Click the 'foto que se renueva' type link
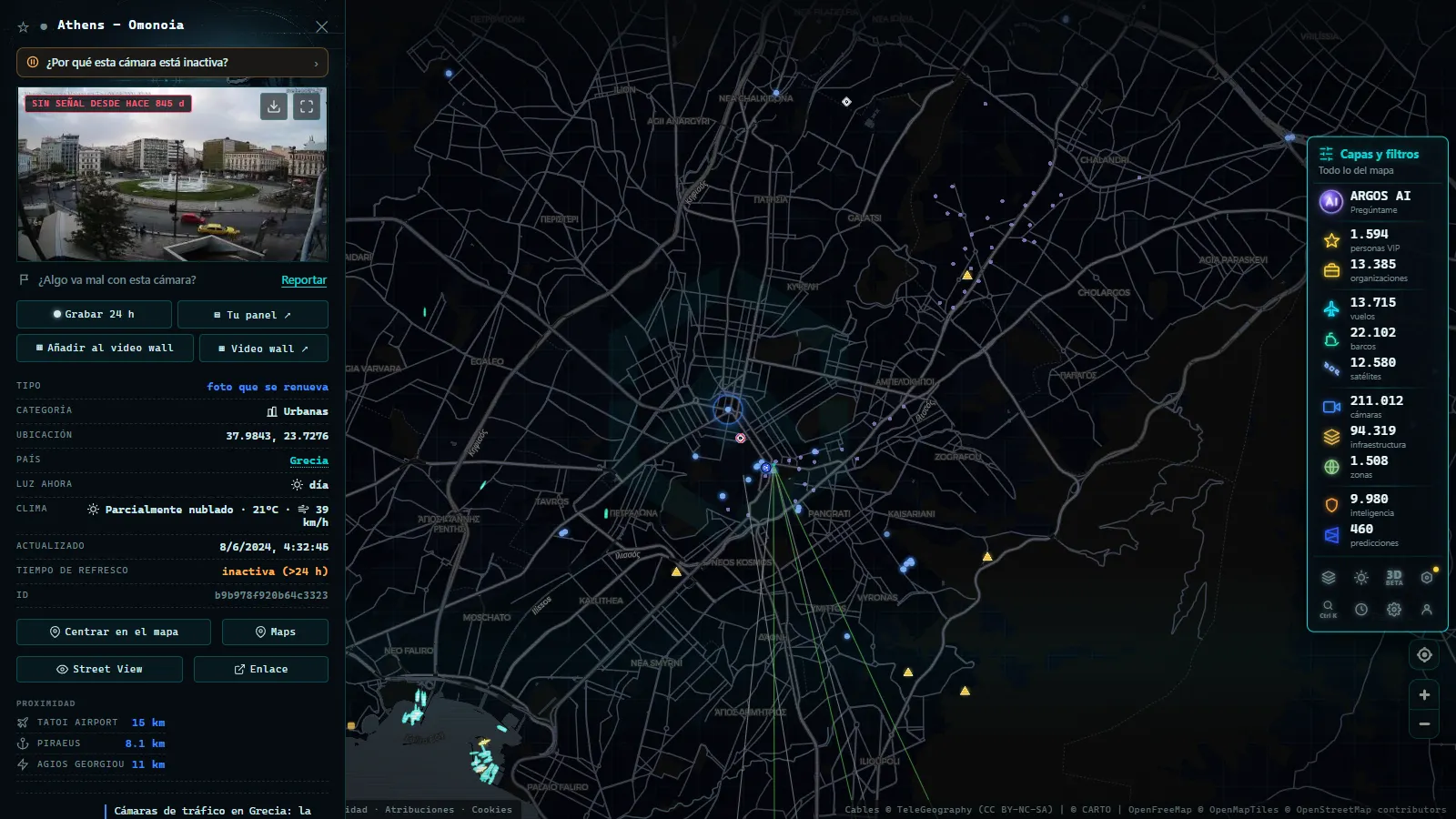 click(268, 387)
